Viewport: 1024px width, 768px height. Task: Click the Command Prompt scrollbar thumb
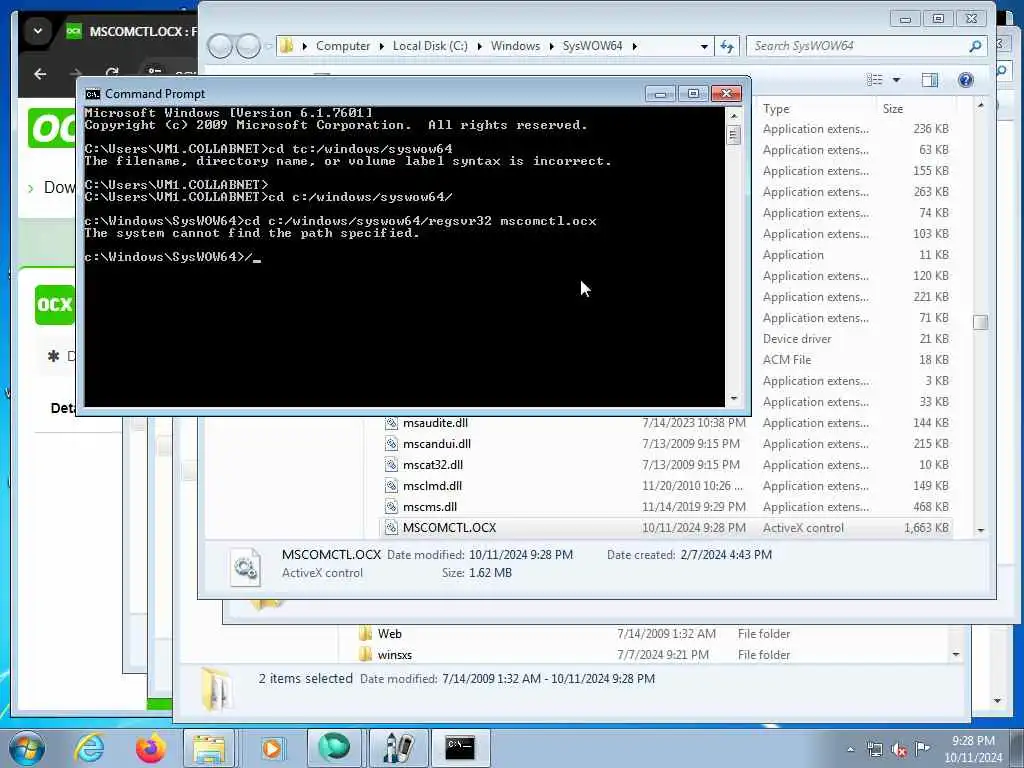coord(734,135)
